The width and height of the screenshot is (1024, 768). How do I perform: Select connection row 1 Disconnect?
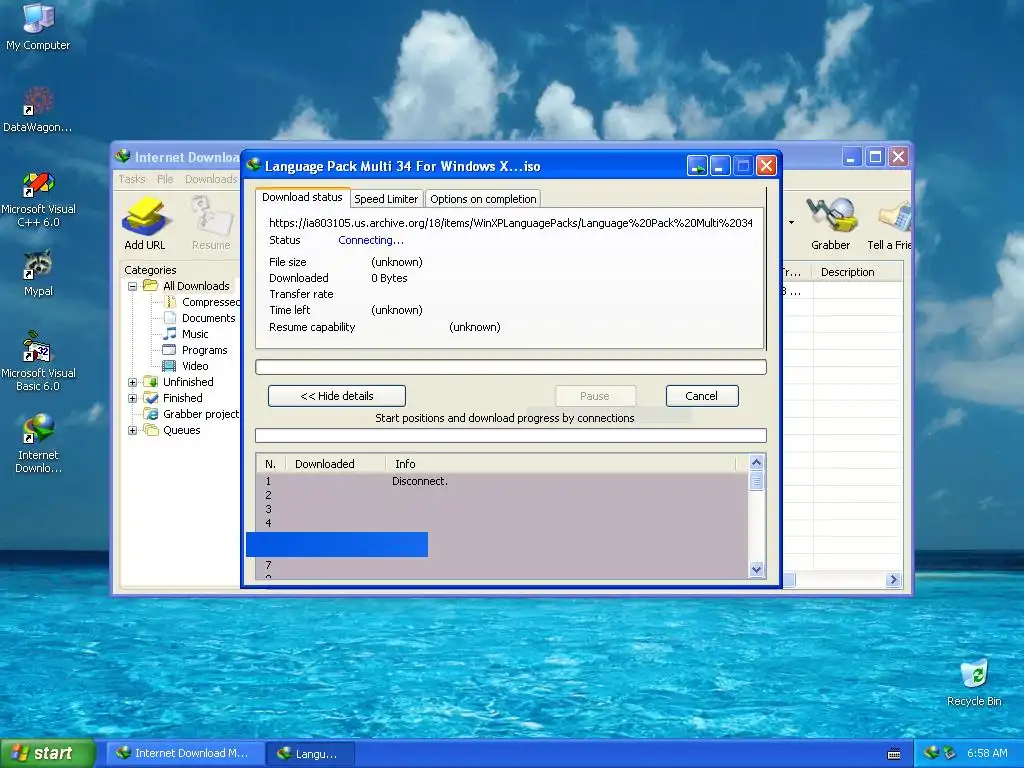coord(503,481)
